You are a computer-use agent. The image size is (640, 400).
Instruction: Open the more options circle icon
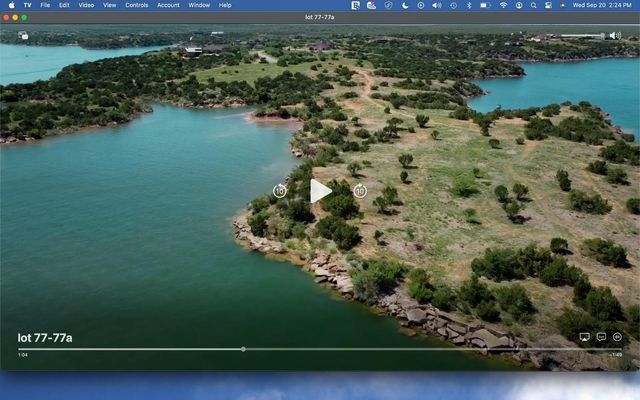pyautogui.click(x=617, y=337)
